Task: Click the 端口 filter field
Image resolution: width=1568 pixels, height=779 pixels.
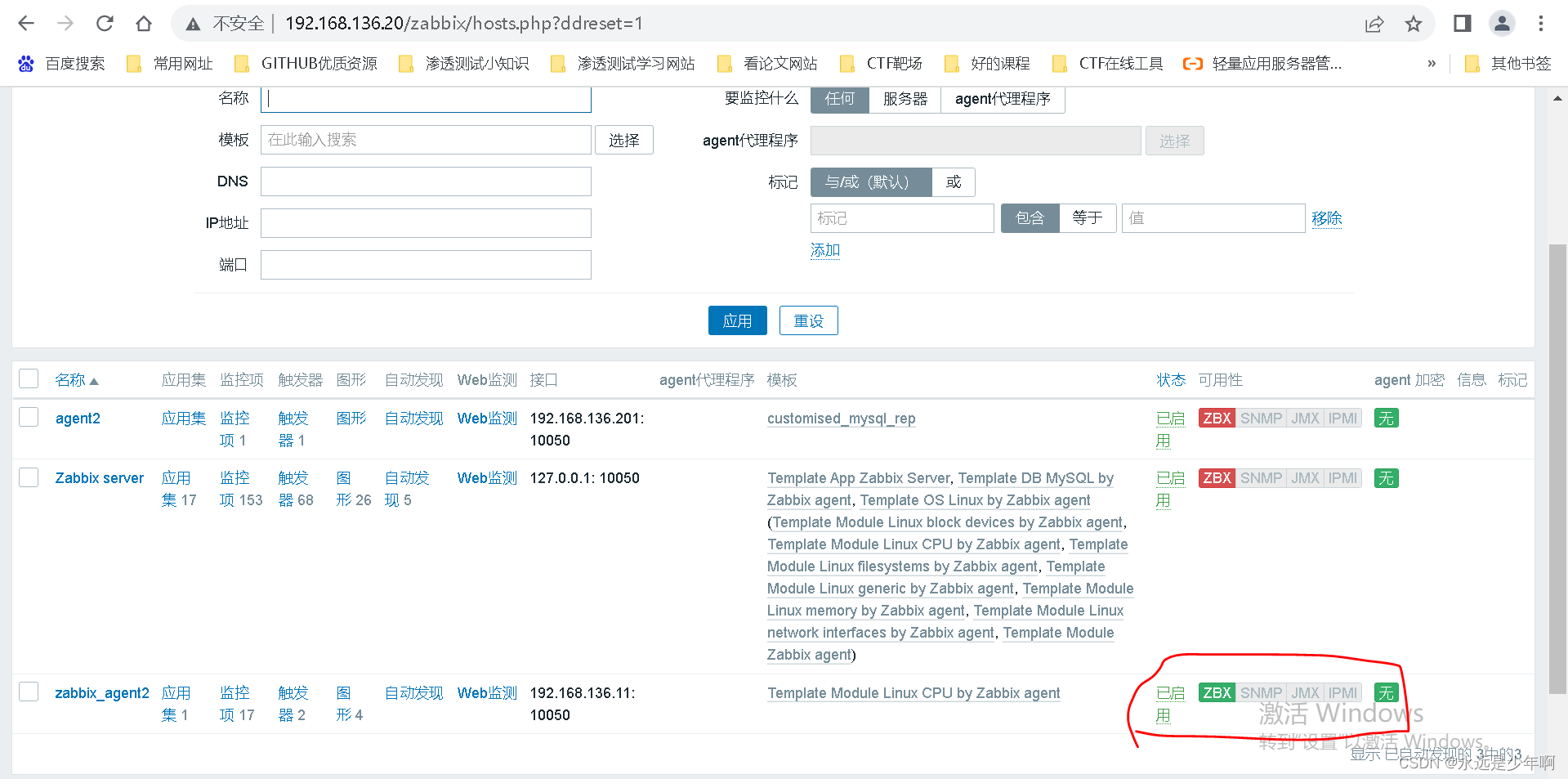Action: pyautogui.click(x=426, y=265)
